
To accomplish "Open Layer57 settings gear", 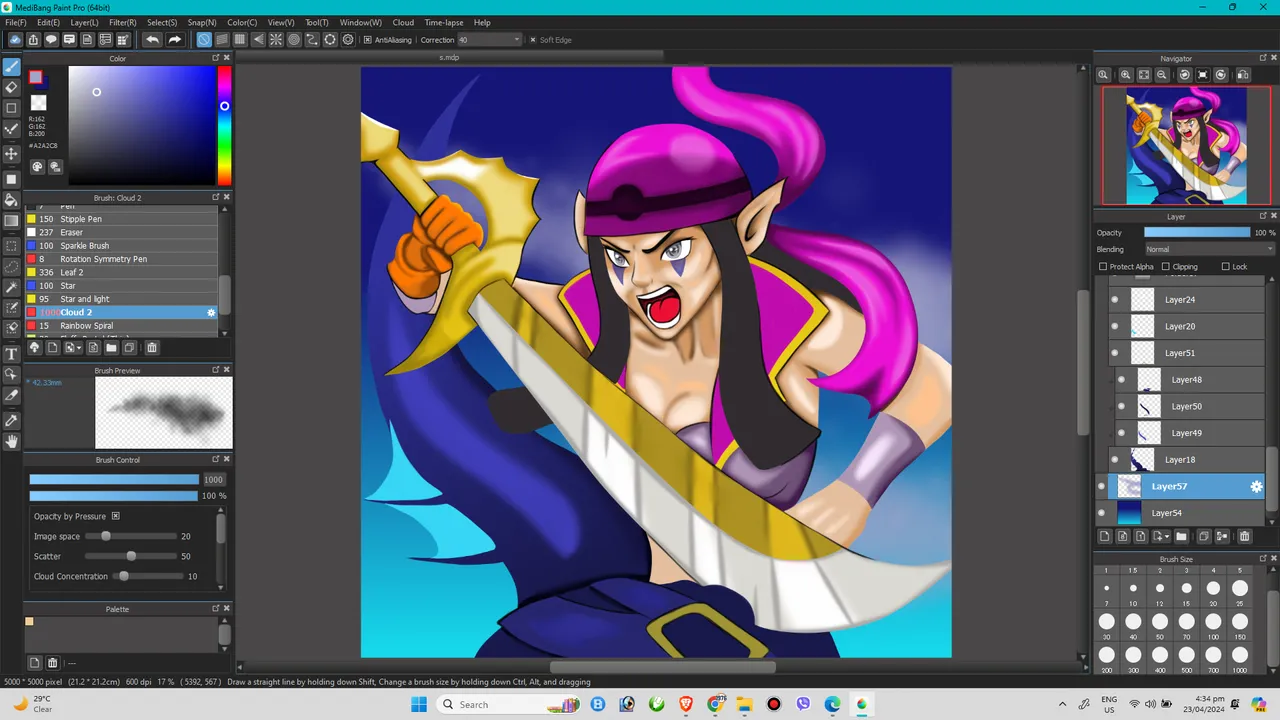I will (1256, 487).
